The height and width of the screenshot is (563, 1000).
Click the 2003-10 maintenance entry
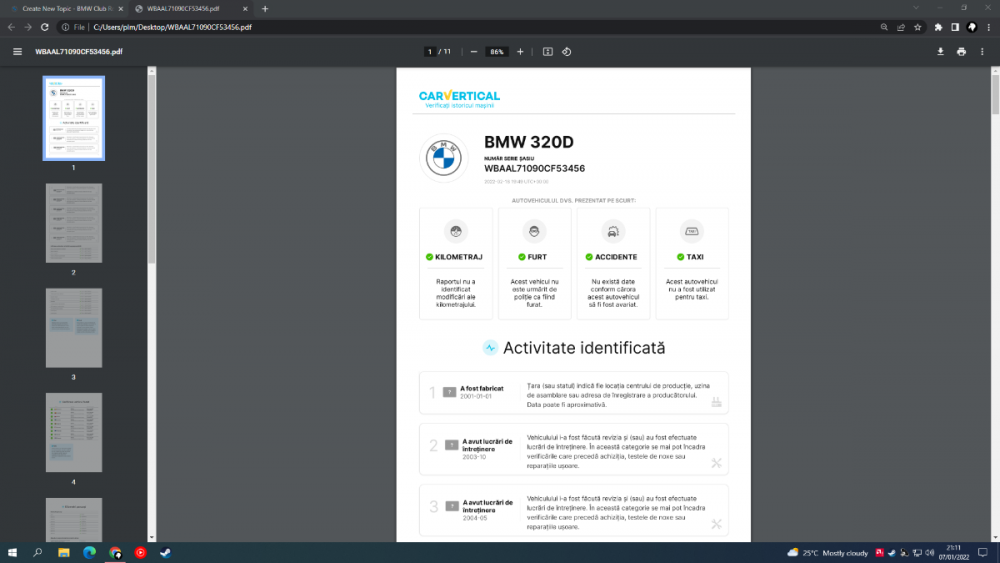click(x=574, y=450)
